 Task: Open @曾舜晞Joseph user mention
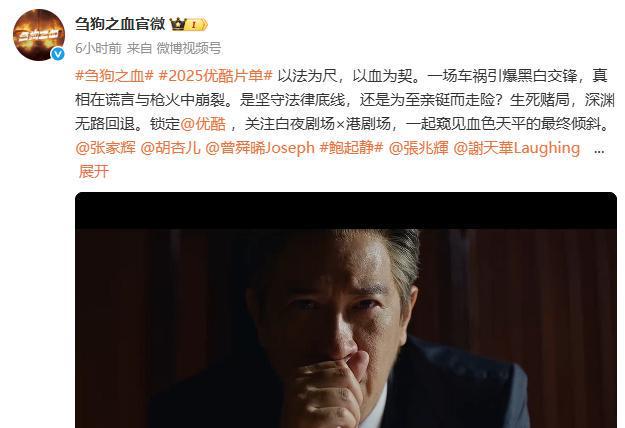(x=260, y=148)
